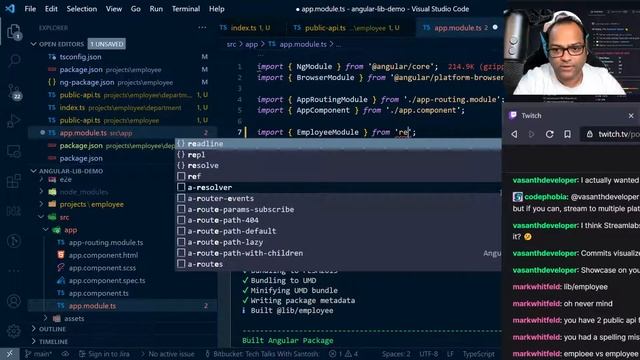Select the a-router-events suggestion
Screen dimensions: 640x360
coord(338,198)
